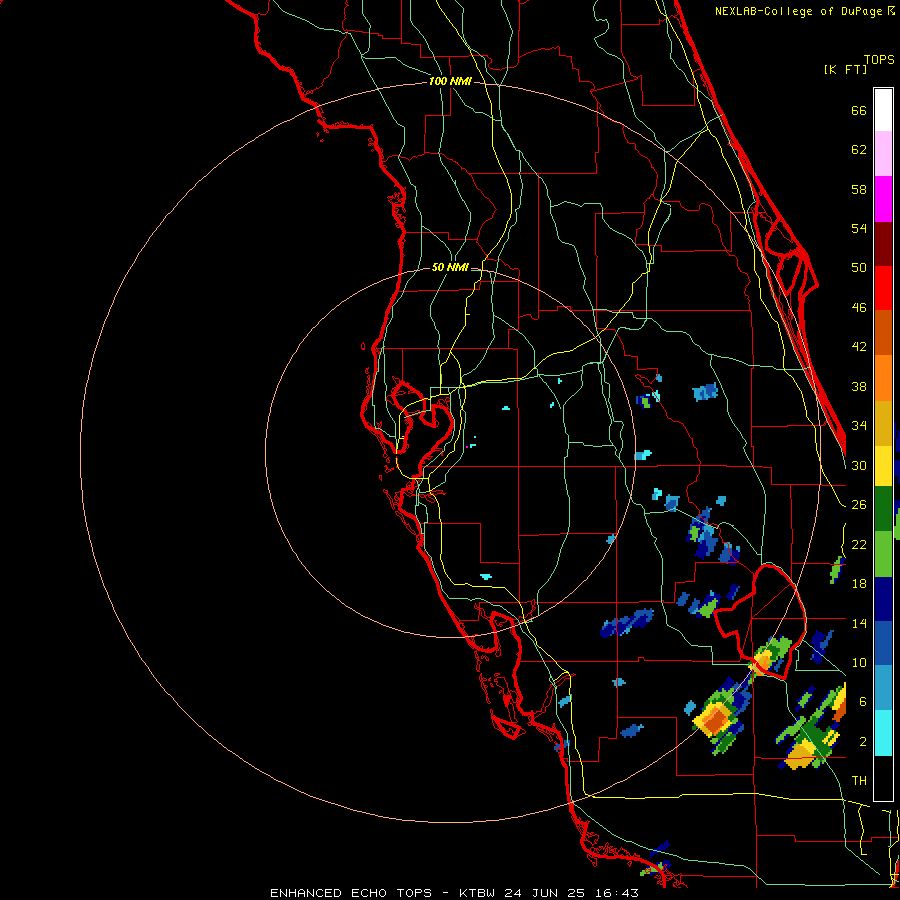Image resolution: width=900 pixels, height=900 pixels.
Task: Click the '10' legend value
Action: (859, 663)
